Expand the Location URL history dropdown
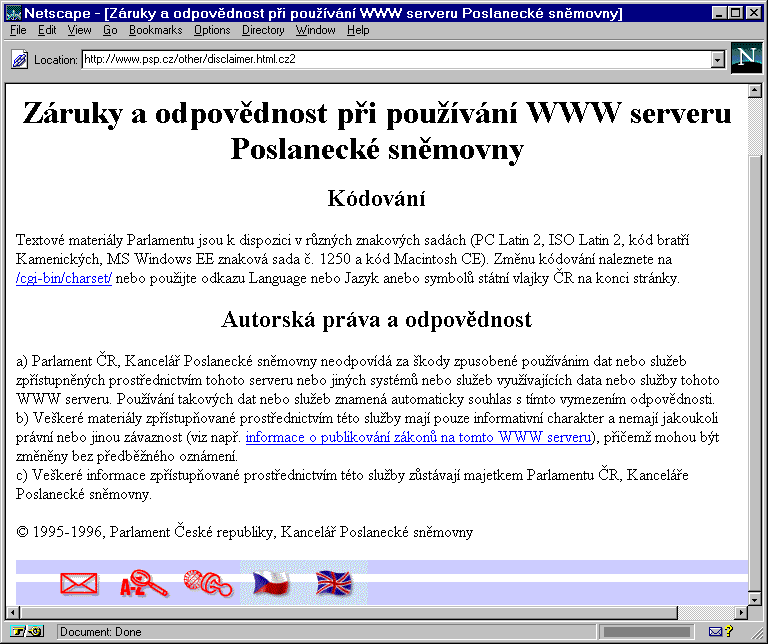The image size is (768, 644). click(718, 60)
